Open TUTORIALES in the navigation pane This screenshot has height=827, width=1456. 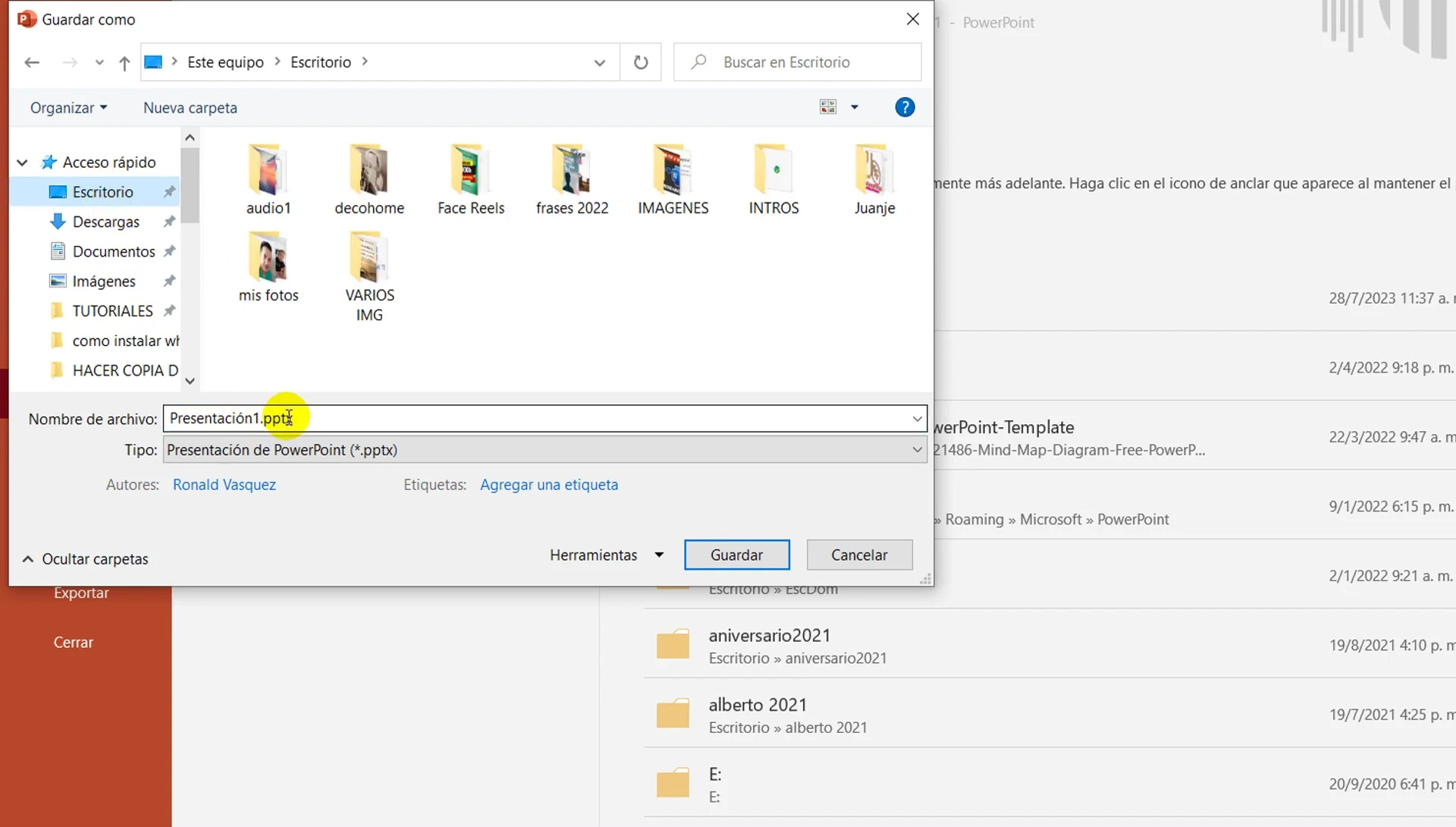tap(112, 311)
